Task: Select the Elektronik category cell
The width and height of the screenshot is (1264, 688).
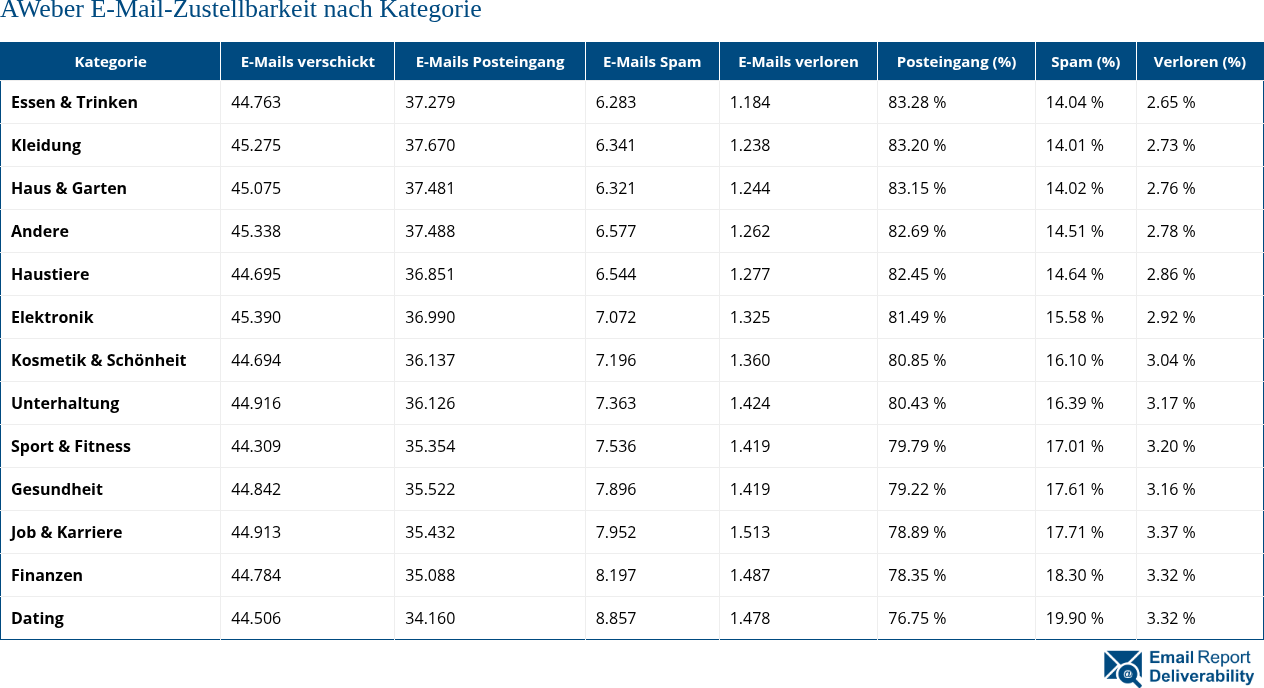Action: tap(52, 317)
